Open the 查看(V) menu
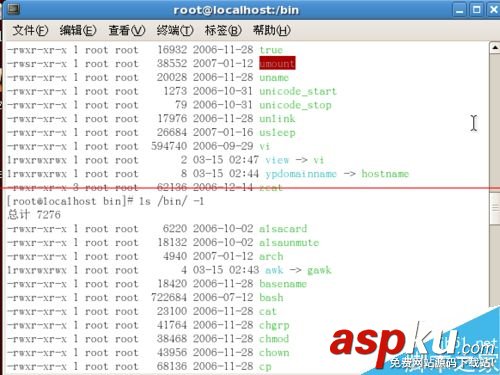The image size is (500, 375). [127, 31]
